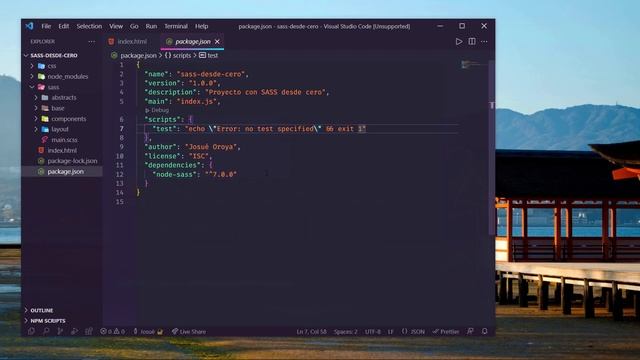Open the Search view icon in bottom bar

46,331
